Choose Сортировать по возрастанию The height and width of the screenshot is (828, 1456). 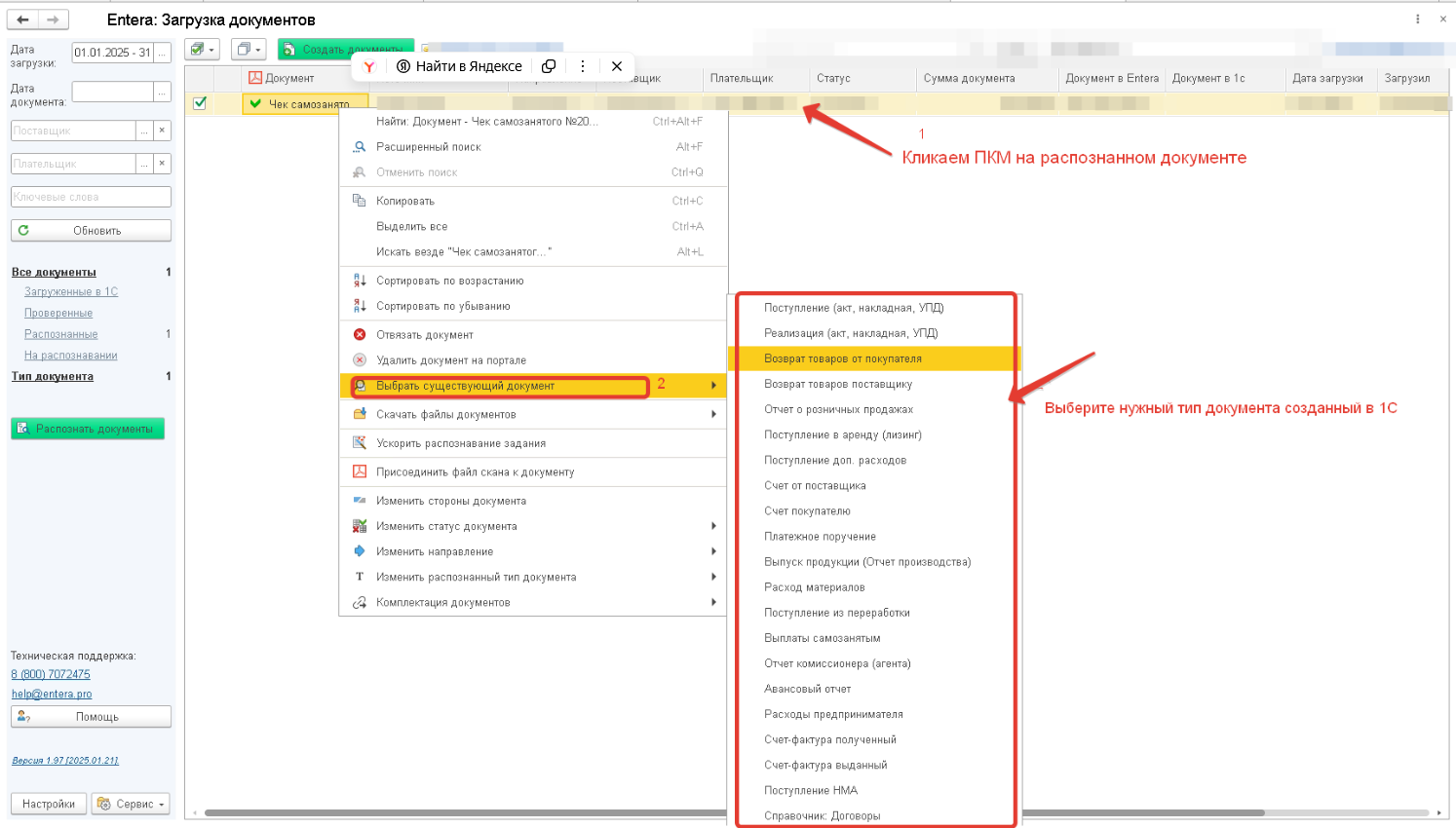pyautogui.click(x=533, y=281)
